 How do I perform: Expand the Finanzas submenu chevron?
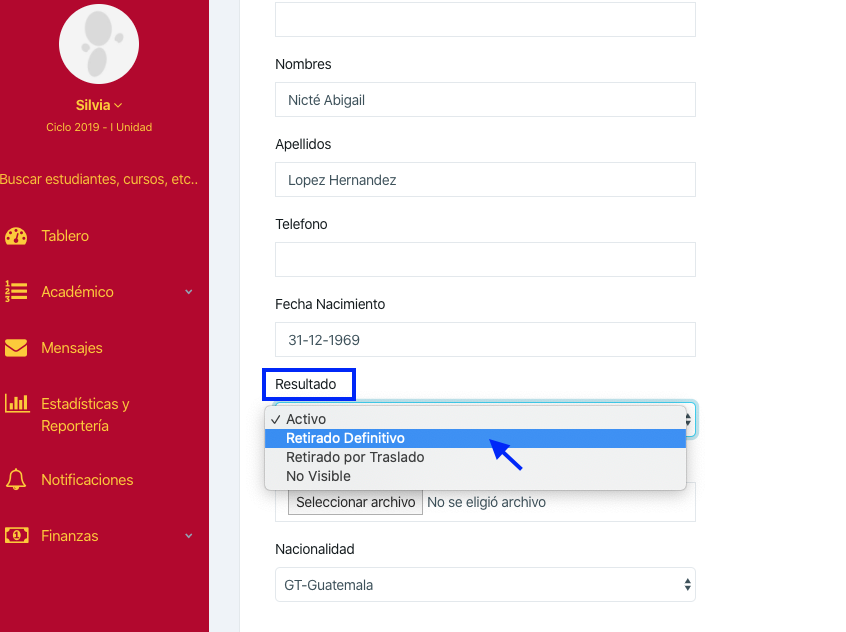(x=188, y=536)
